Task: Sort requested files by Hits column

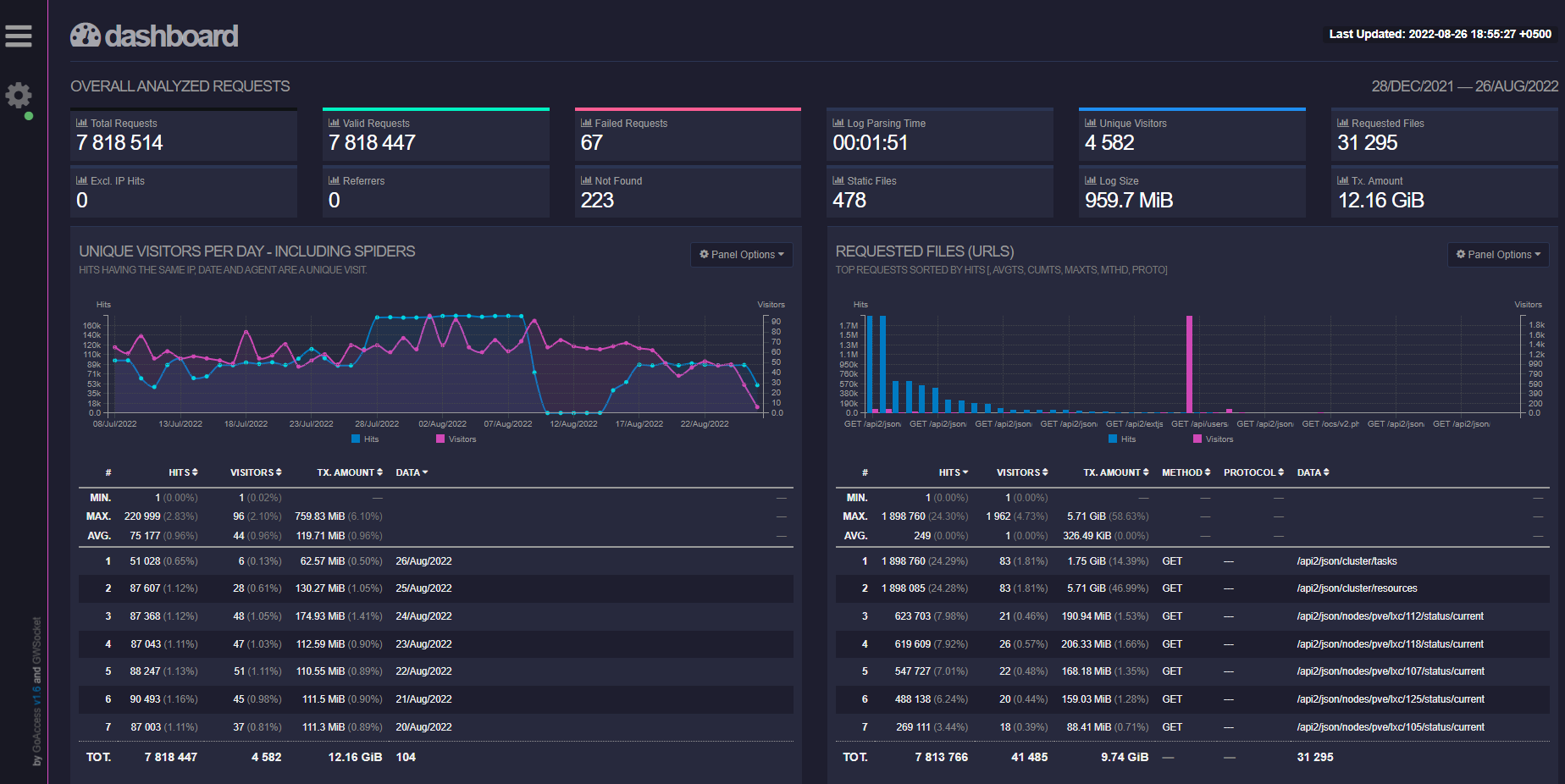Action: 954,472
